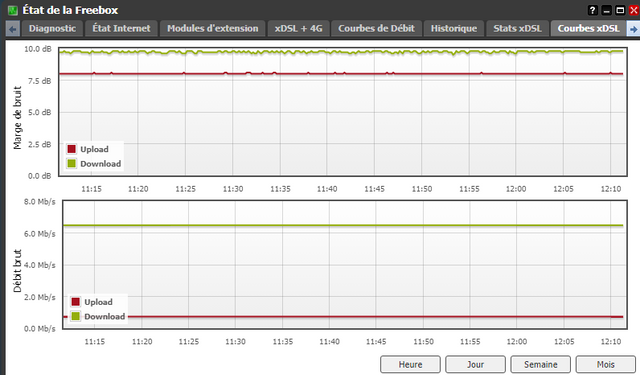Click the 2.5 dB axis label

pos(40,144)
